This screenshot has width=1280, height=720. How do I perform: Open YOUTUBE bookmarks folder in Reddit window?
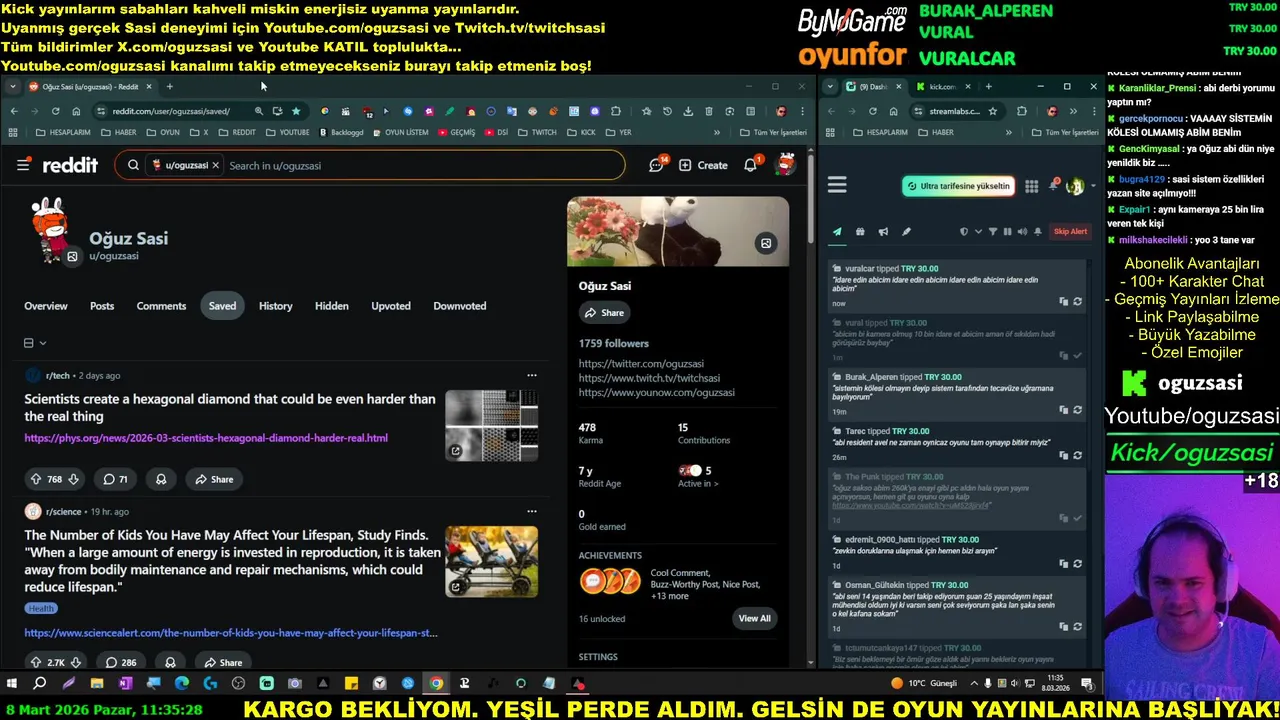287,132
